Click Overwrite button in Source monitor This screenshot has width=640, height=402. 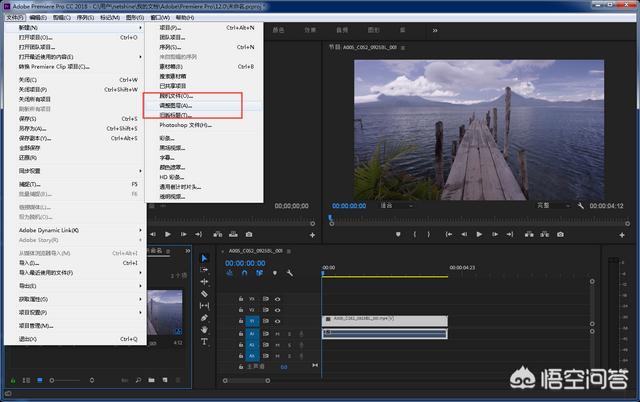pos(233,234)
